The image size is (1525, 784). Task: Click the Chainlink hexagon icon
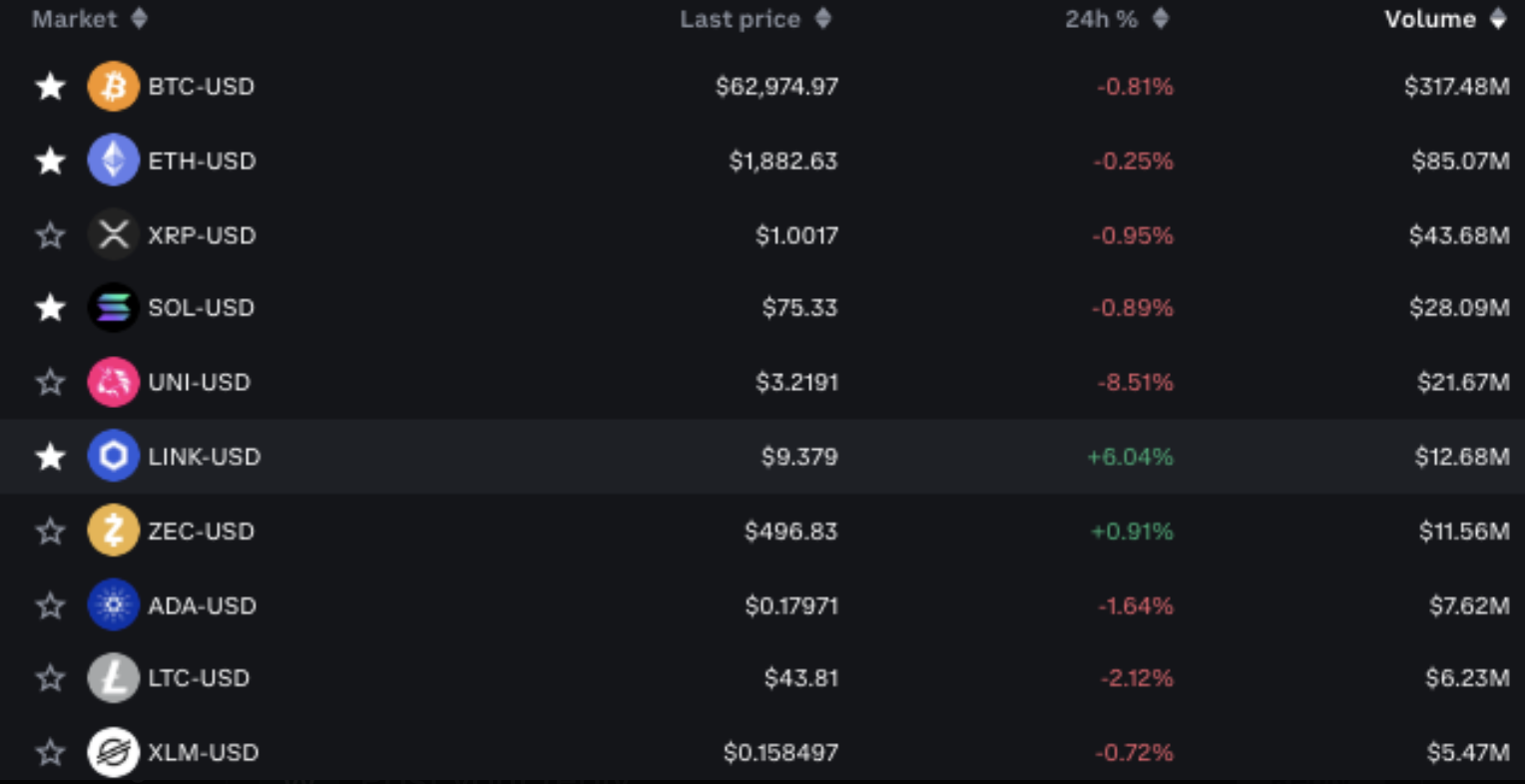pyautogui.click(x=113, y=457)
